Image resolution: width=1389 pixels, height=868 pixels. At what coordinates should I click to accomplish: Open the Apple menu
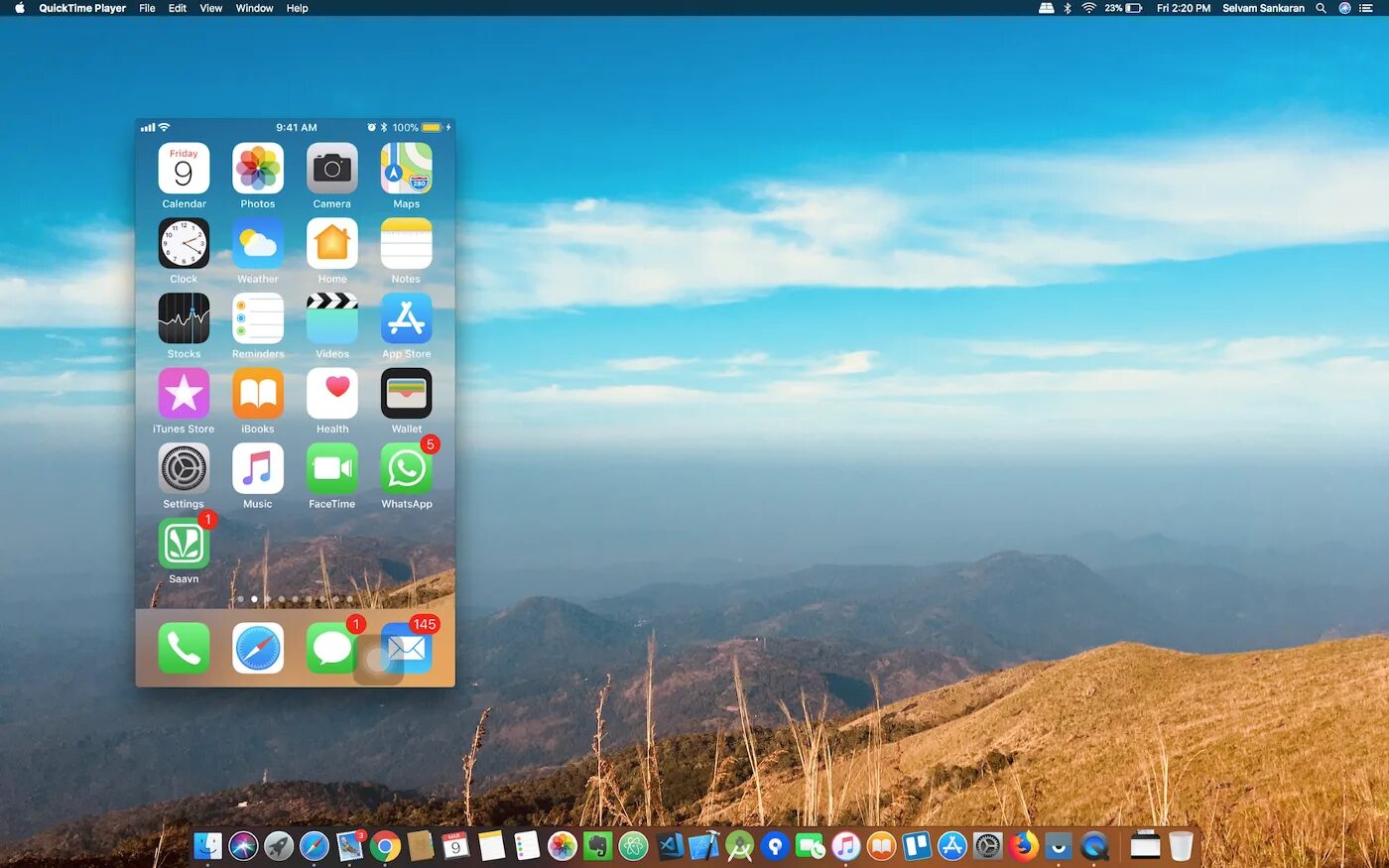point(19,8)
